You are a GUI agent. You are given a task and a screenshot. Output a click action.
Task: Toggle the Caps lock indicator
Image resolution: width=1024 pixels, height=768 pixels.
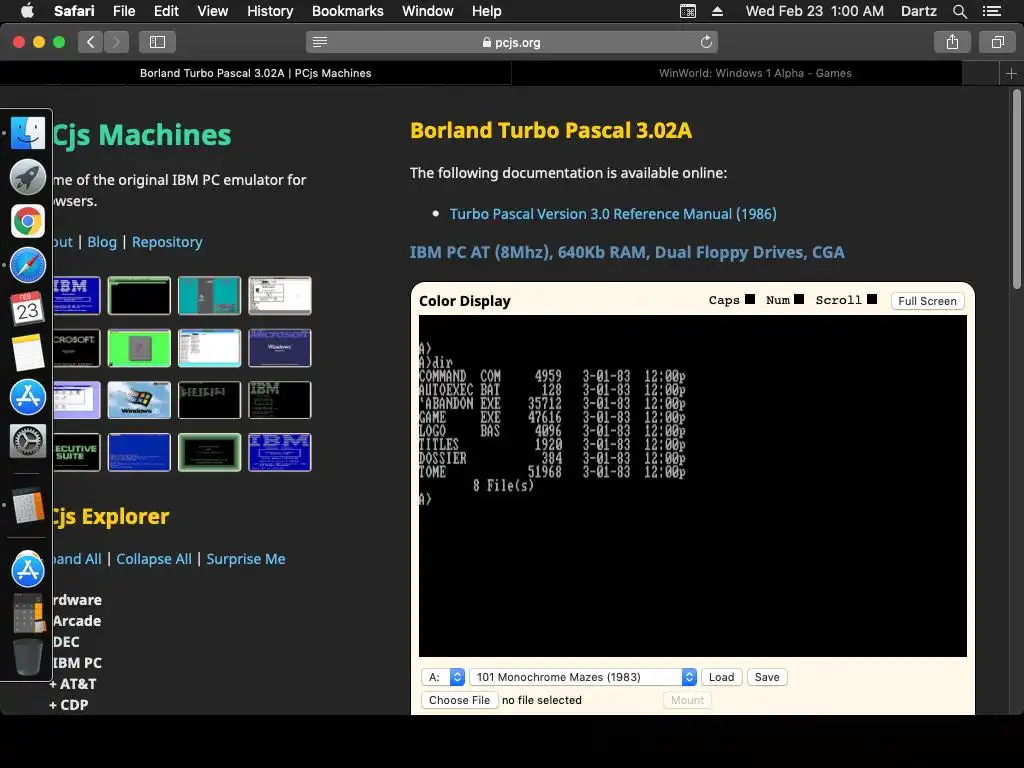[x=750, y=299]
